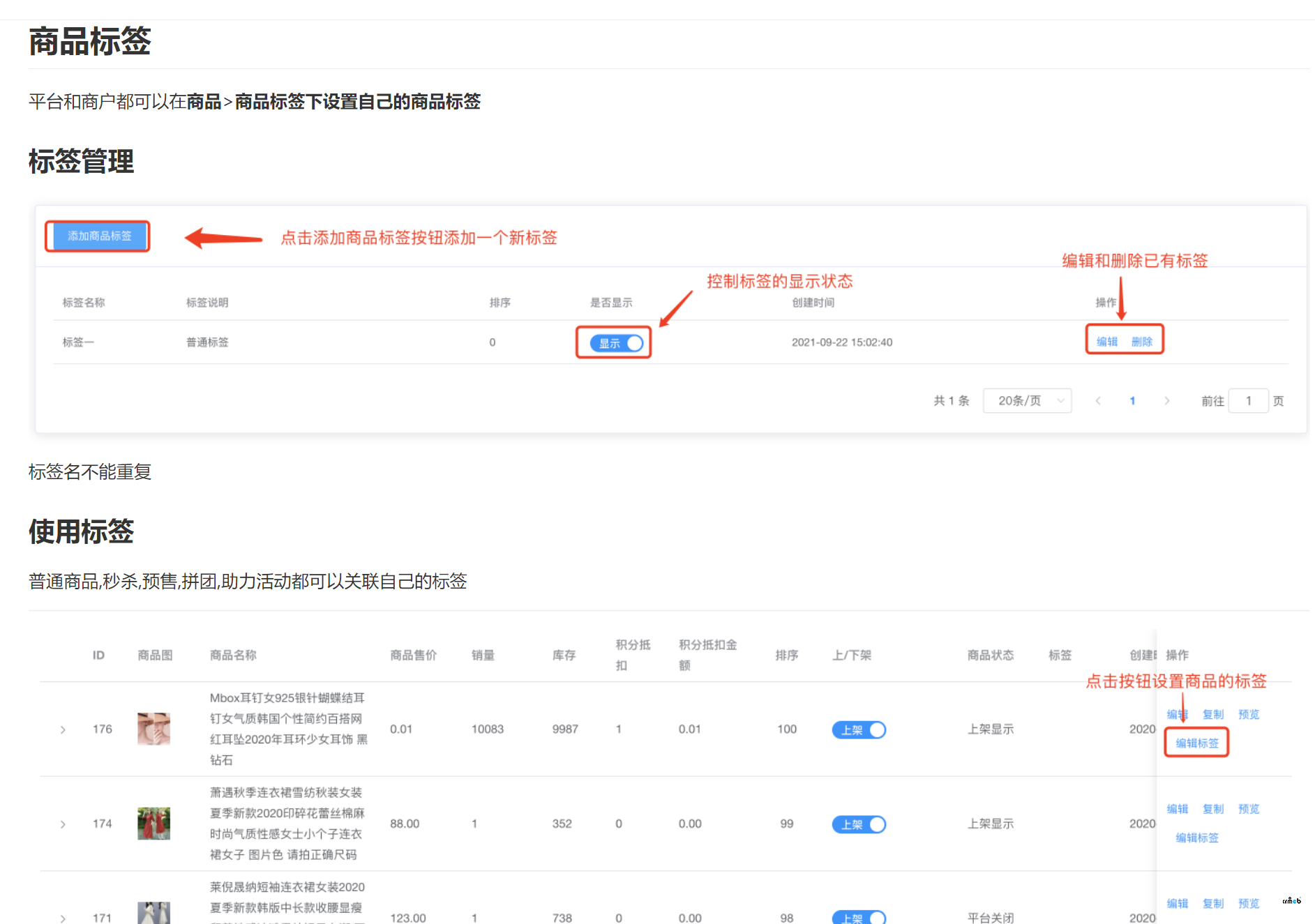Expand the row for product 176
This screenshot has width=1315, height=924.
(63, 729)
